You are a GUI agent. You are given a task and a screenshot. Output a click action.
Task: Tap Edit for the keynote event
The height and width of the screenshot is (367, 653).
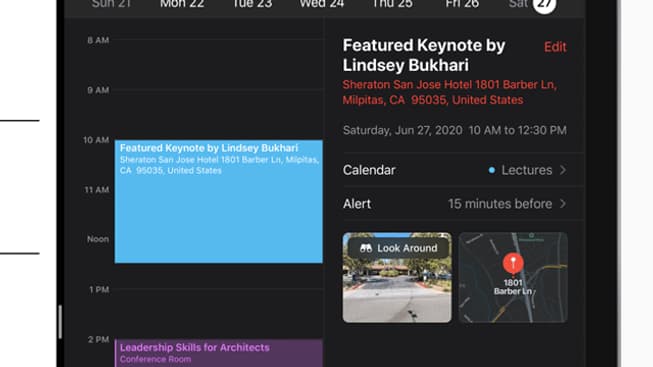click(x=555, y=47)
